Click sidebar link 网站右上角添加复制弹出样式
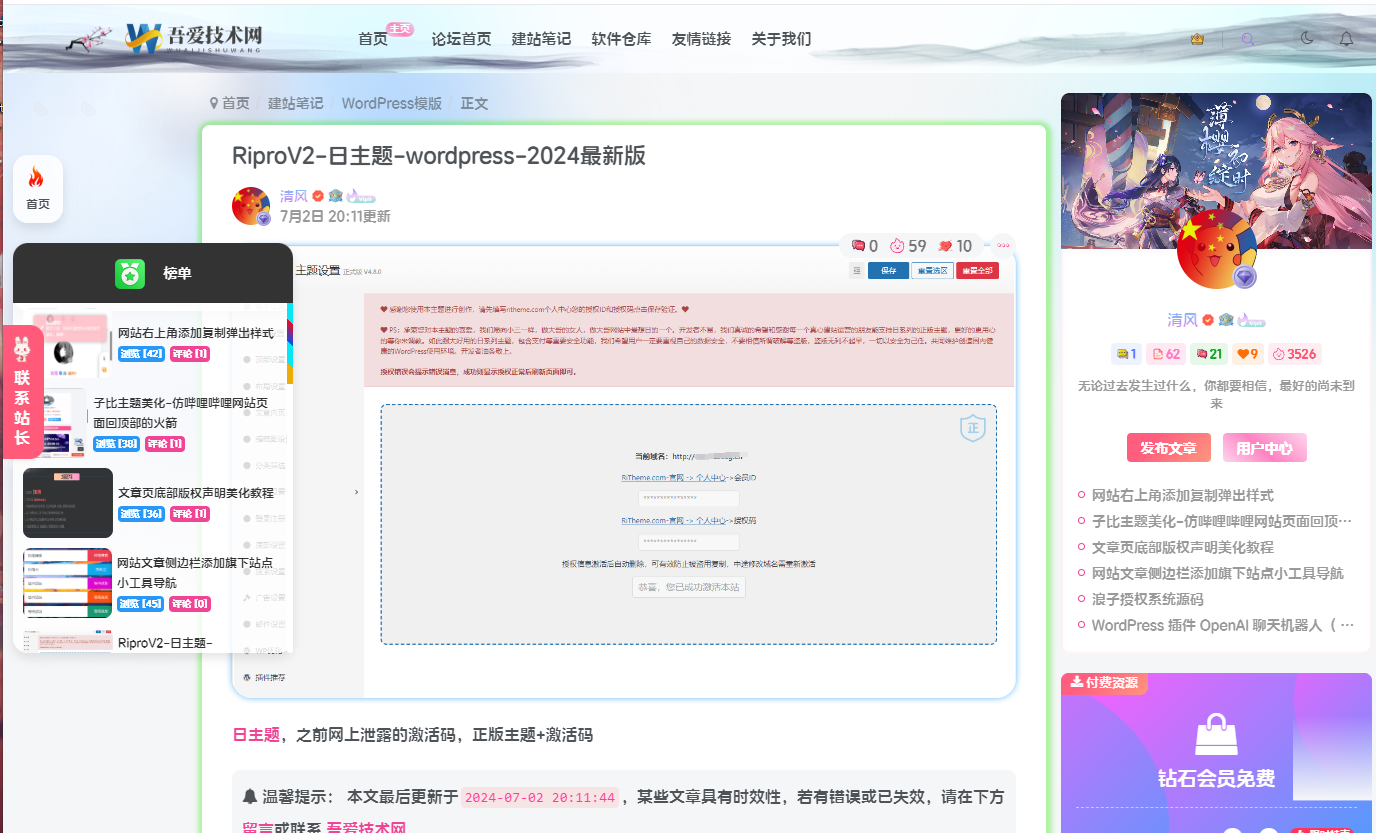Image resolution: width=1376 pixels, height=833 pixels. pos(1183,495)
